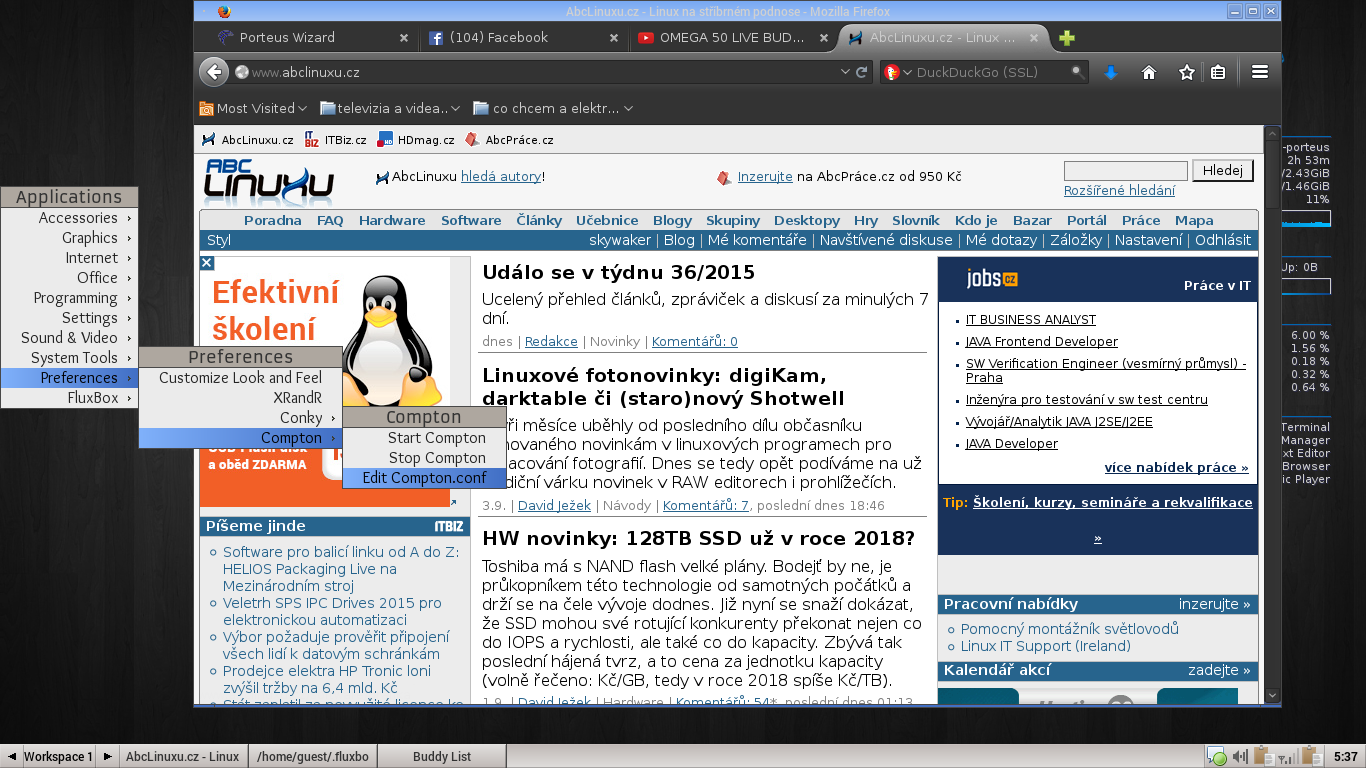
Task: Switch to next workspace arrow
Action: [x=107, y=756]
